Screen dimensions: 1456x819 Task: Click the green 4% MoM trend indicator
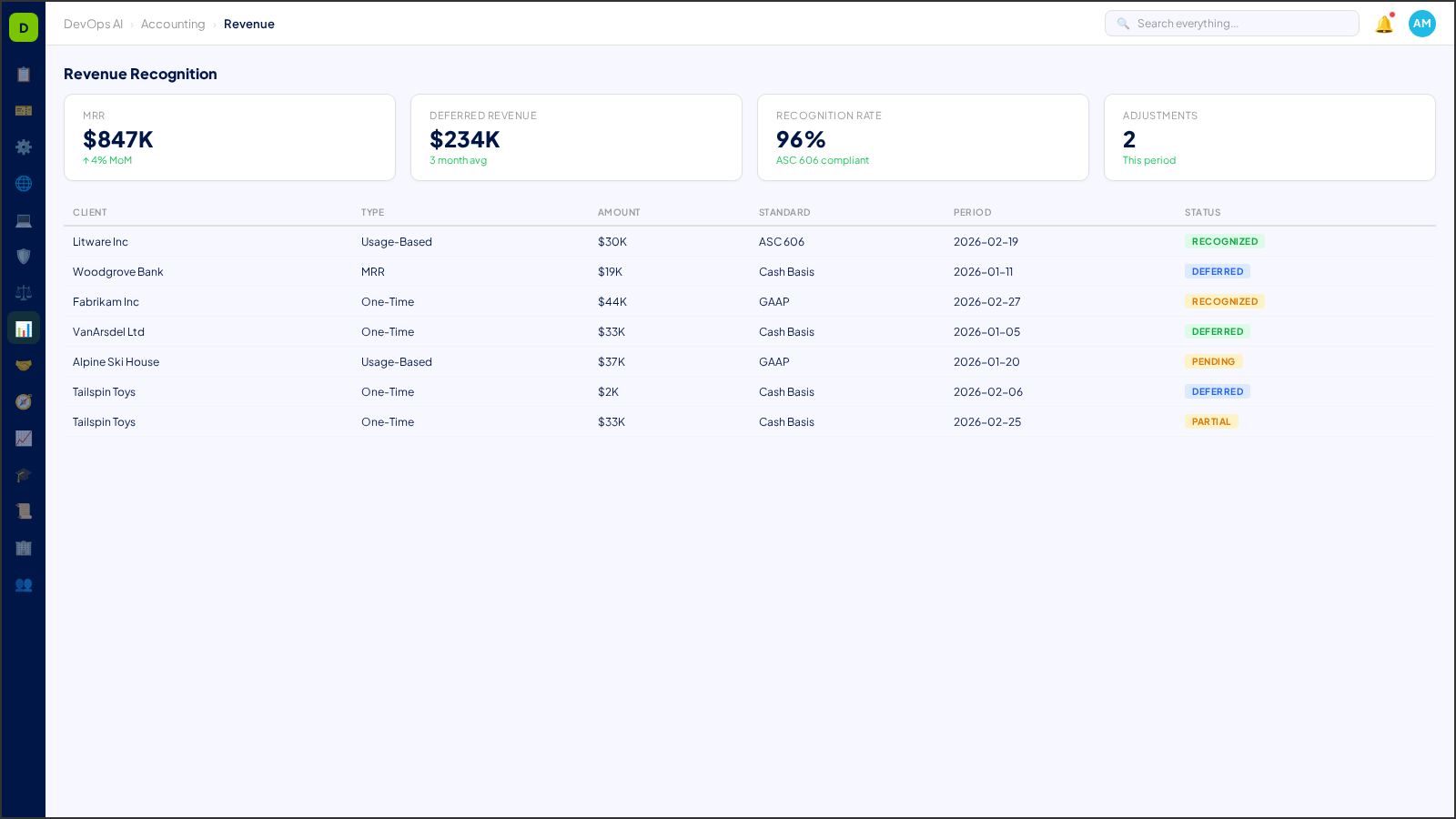click(x=107, y=160)
